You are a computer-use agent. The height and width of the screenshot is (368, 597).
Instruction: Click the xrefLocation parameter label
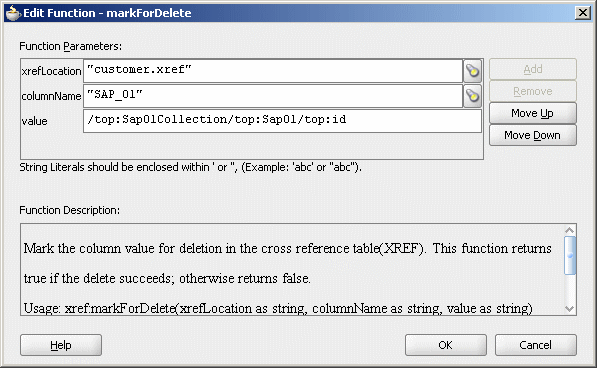51,71
